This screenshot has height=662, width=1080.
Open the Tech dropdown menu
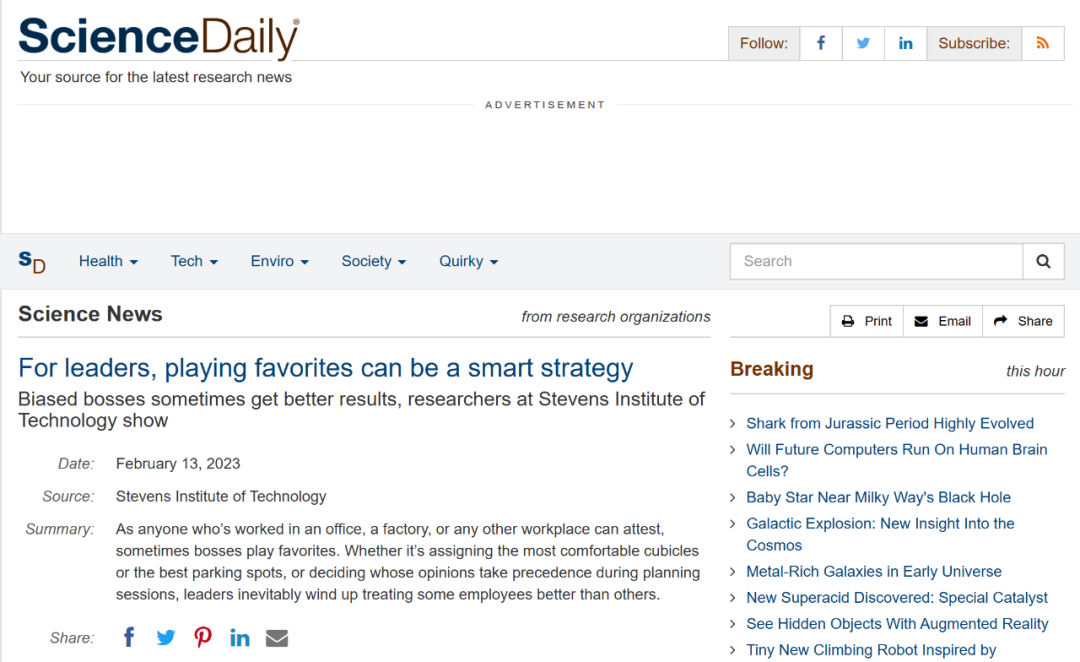(x=194, y=261)
